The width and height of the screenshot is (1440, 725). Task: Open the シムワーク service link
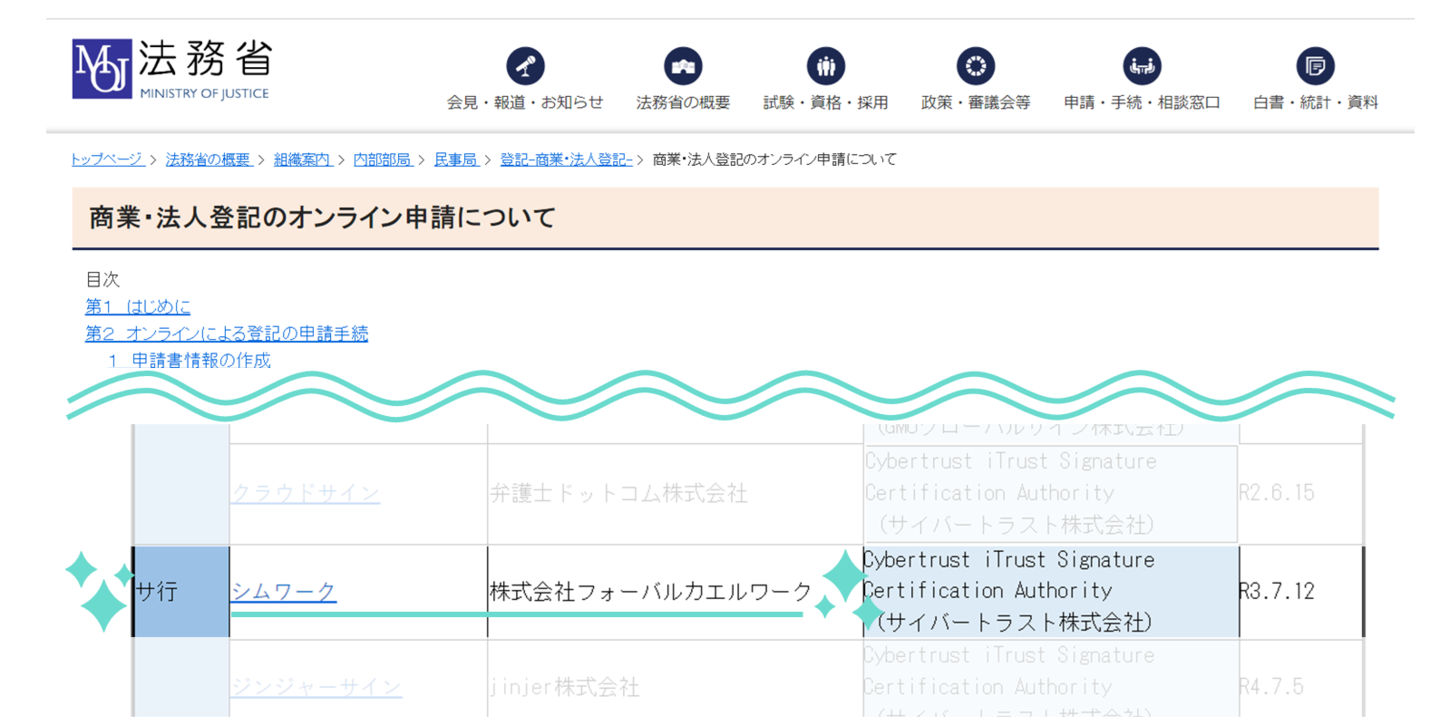[x=284, y=592]
